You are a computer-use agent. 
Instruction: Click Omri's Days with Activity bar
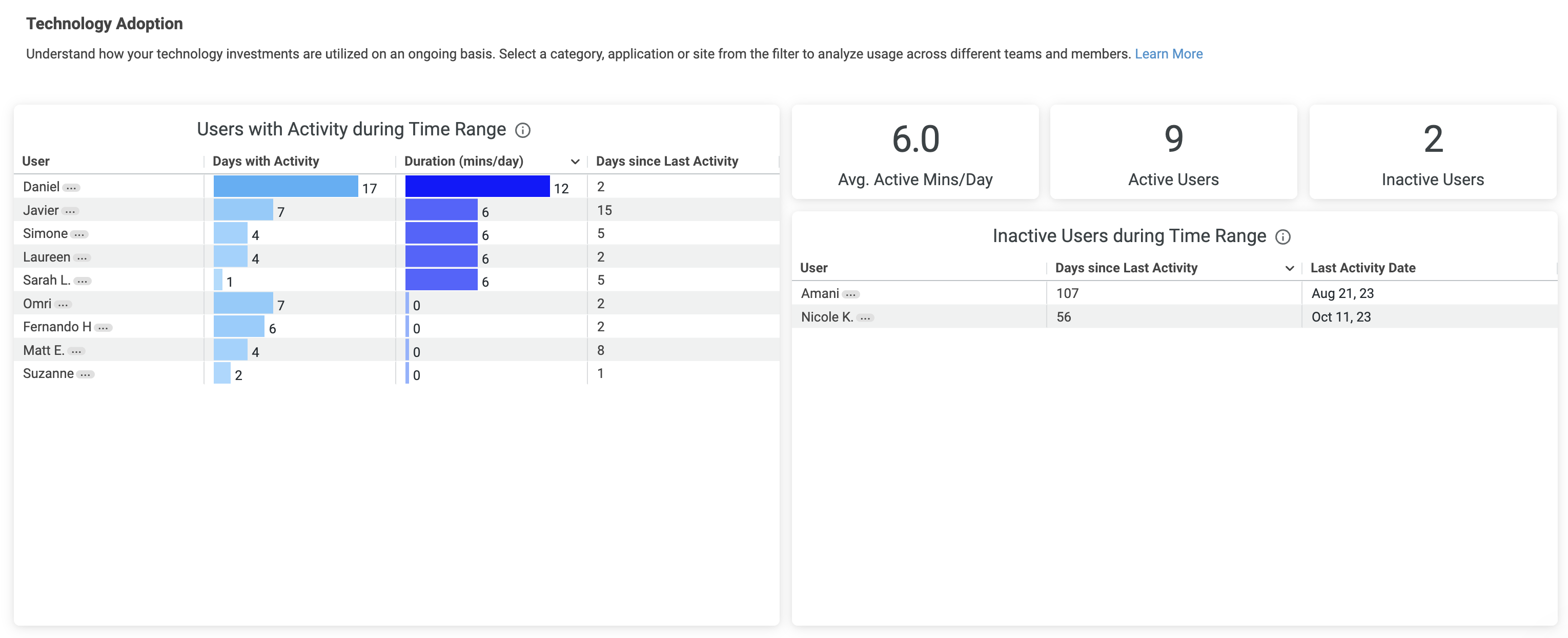[x=243, y=303]
